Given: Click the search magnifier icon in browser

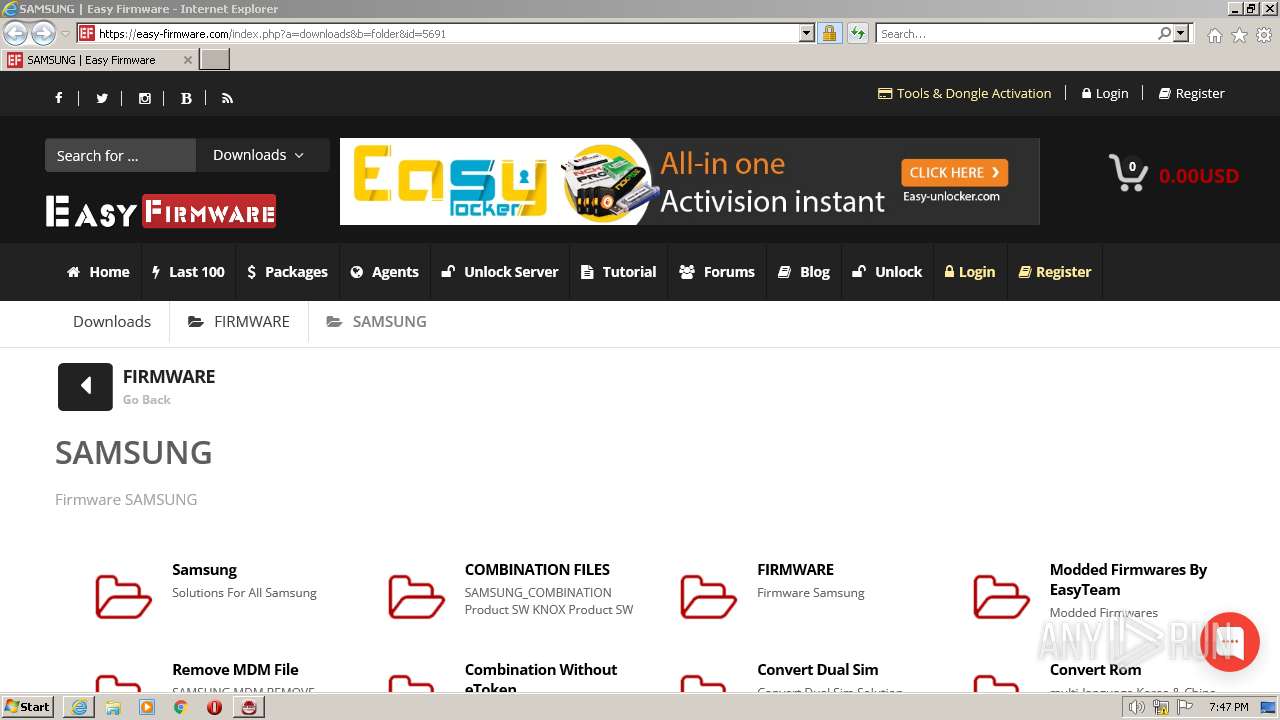Looking at the screenshot, I should pyautogui.click(x=1164, y=34).
